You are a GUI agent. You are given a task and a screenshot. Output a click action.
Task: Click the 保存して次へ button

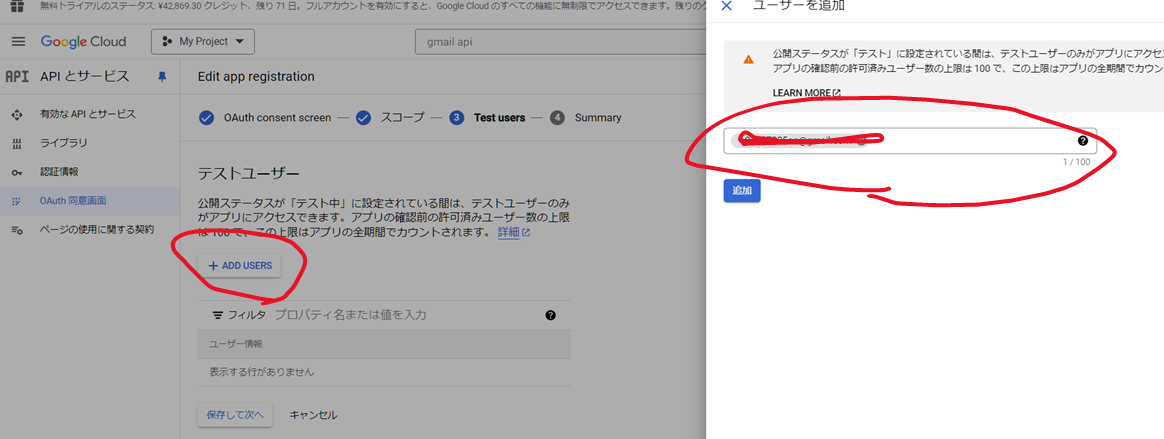tap(235, 414)
